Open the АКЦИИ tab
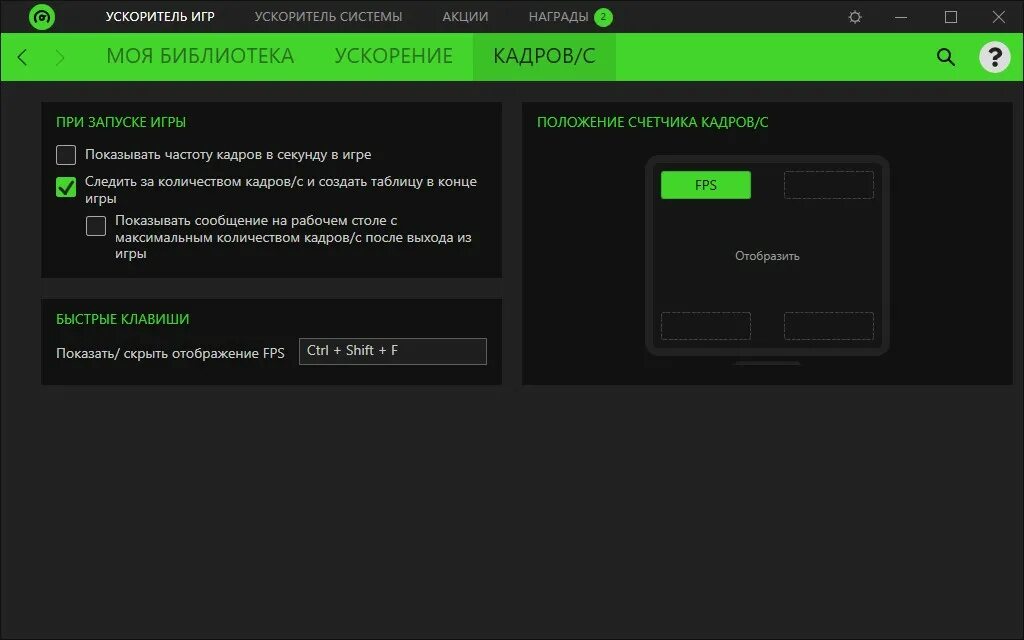Viewport: 1024px width, 640px height. pos(465,17)
